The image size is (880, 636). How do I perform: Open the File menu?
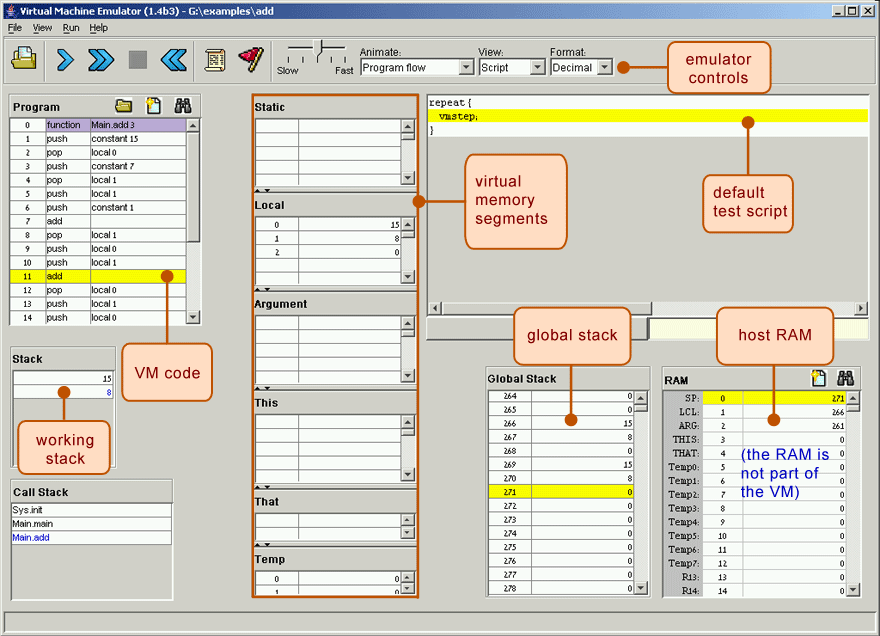tap(15, 28)
